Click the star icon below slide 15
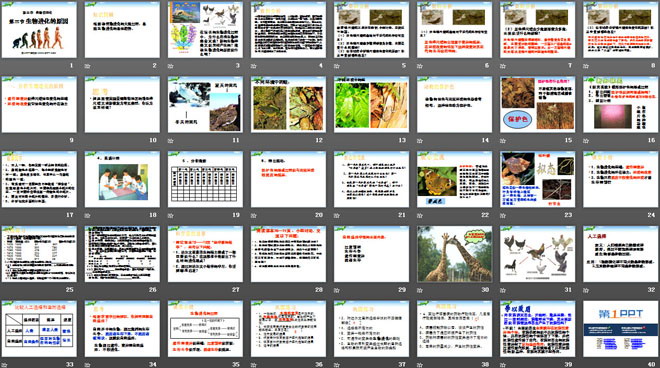Screen dimensions: 660x368 (x=503, y=140)
